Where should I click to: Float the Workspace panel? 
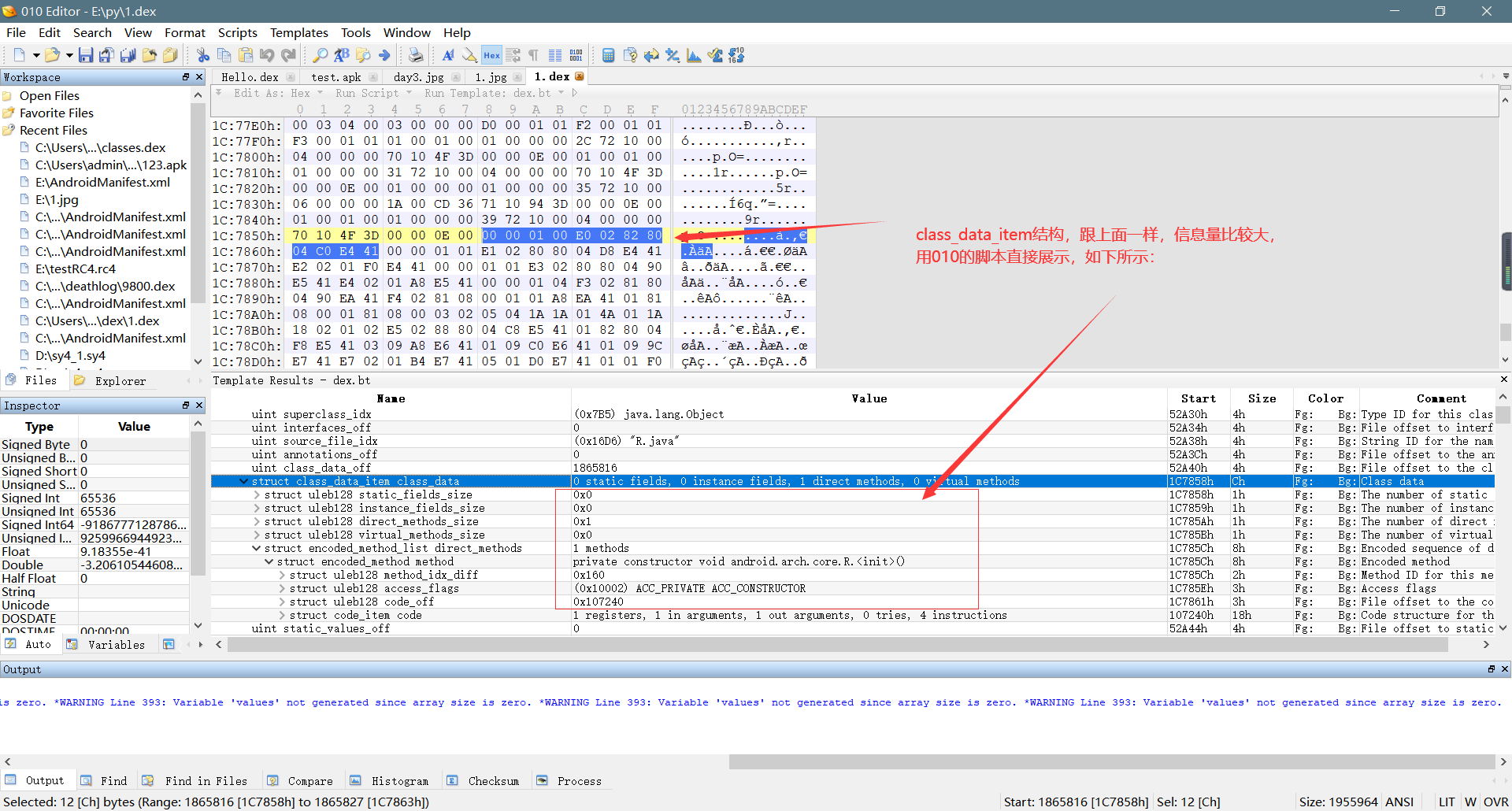pyautogui.click(x=186, y=76)
